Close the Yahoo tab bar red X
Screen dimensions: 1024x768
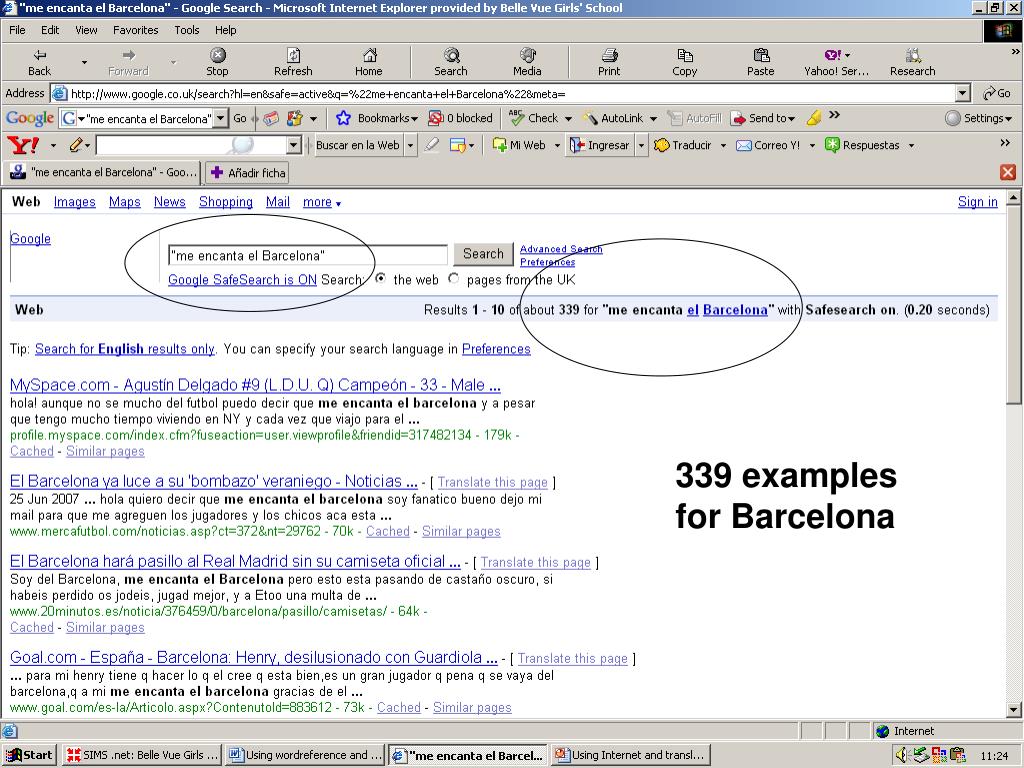pos(1008,172)
